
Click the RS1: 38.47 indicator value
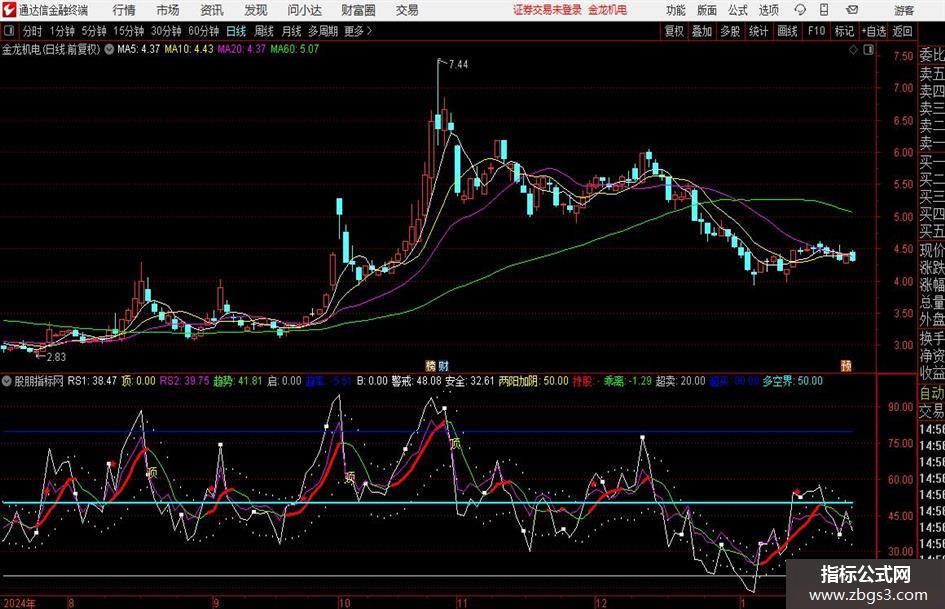[x=92, y=381]
